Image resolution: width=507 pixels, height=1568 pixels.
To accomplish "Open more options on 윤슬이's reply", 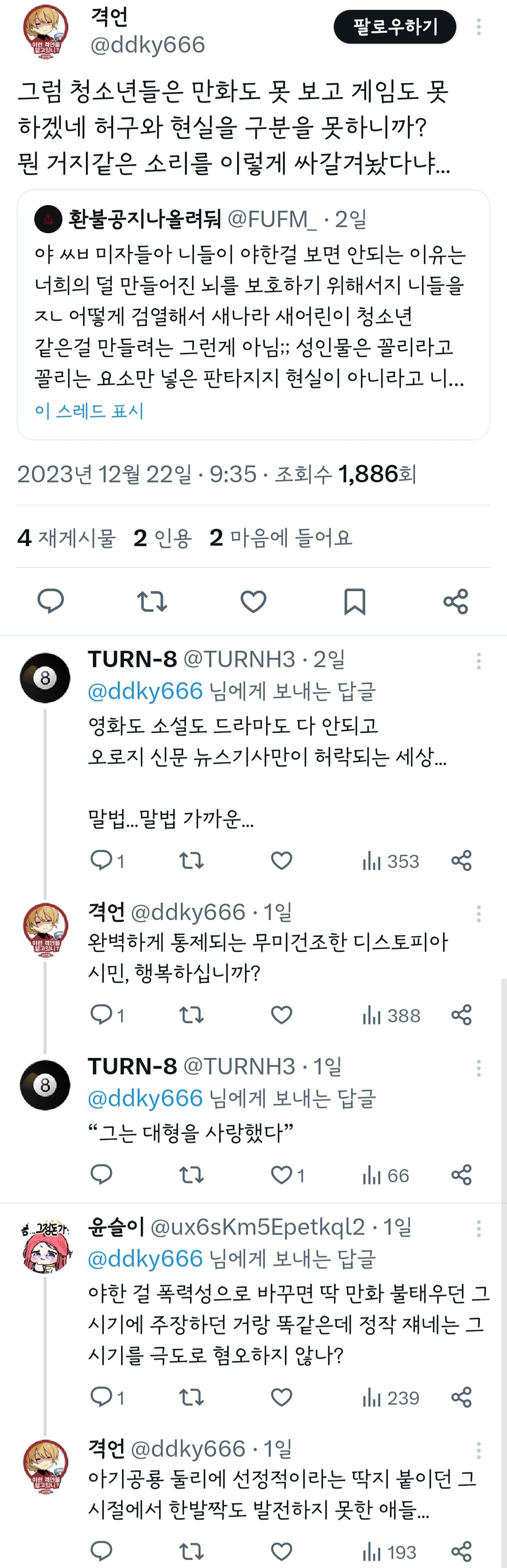I will point(479,1228).
